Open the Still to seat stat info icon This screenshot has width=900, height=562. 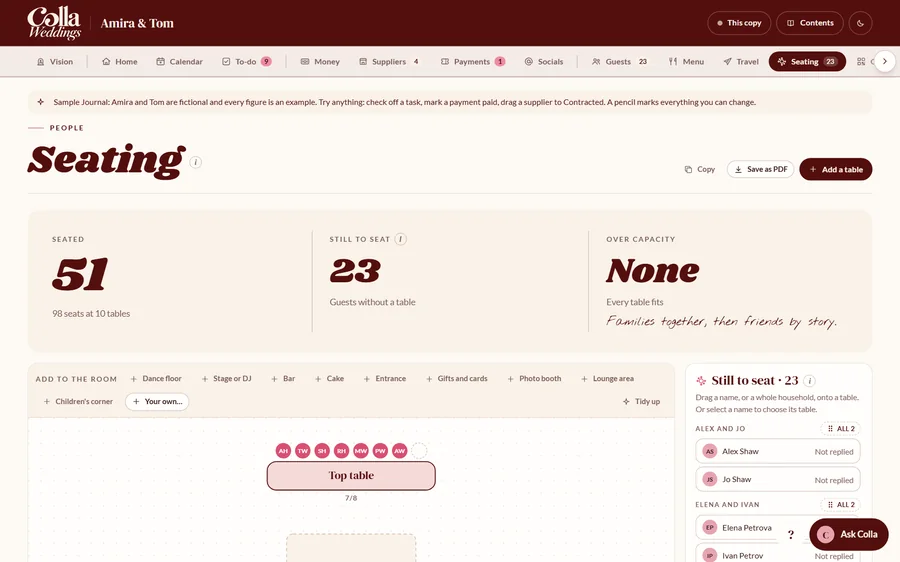(x=401, y=239)
